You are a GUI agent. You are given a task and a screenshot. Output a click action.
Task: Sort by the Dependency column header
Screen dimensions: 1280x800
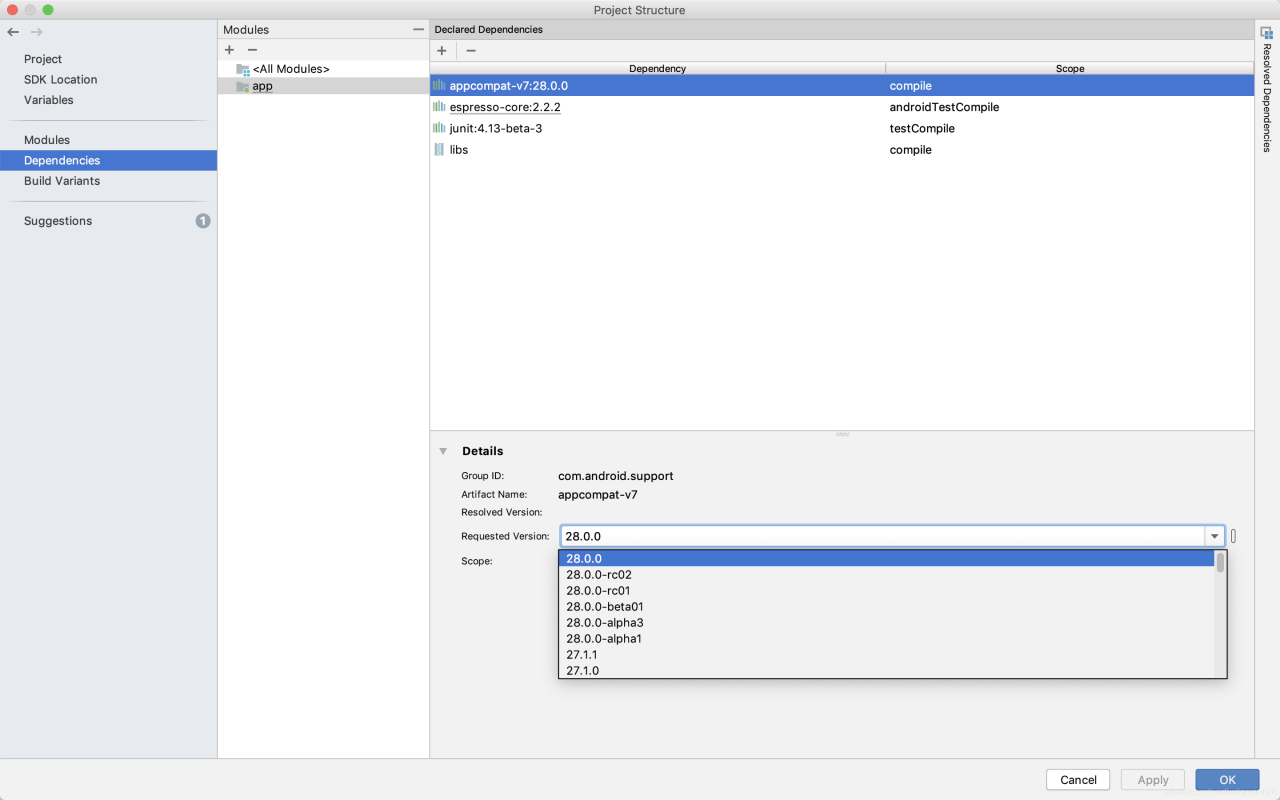click(x=658, y=68)
